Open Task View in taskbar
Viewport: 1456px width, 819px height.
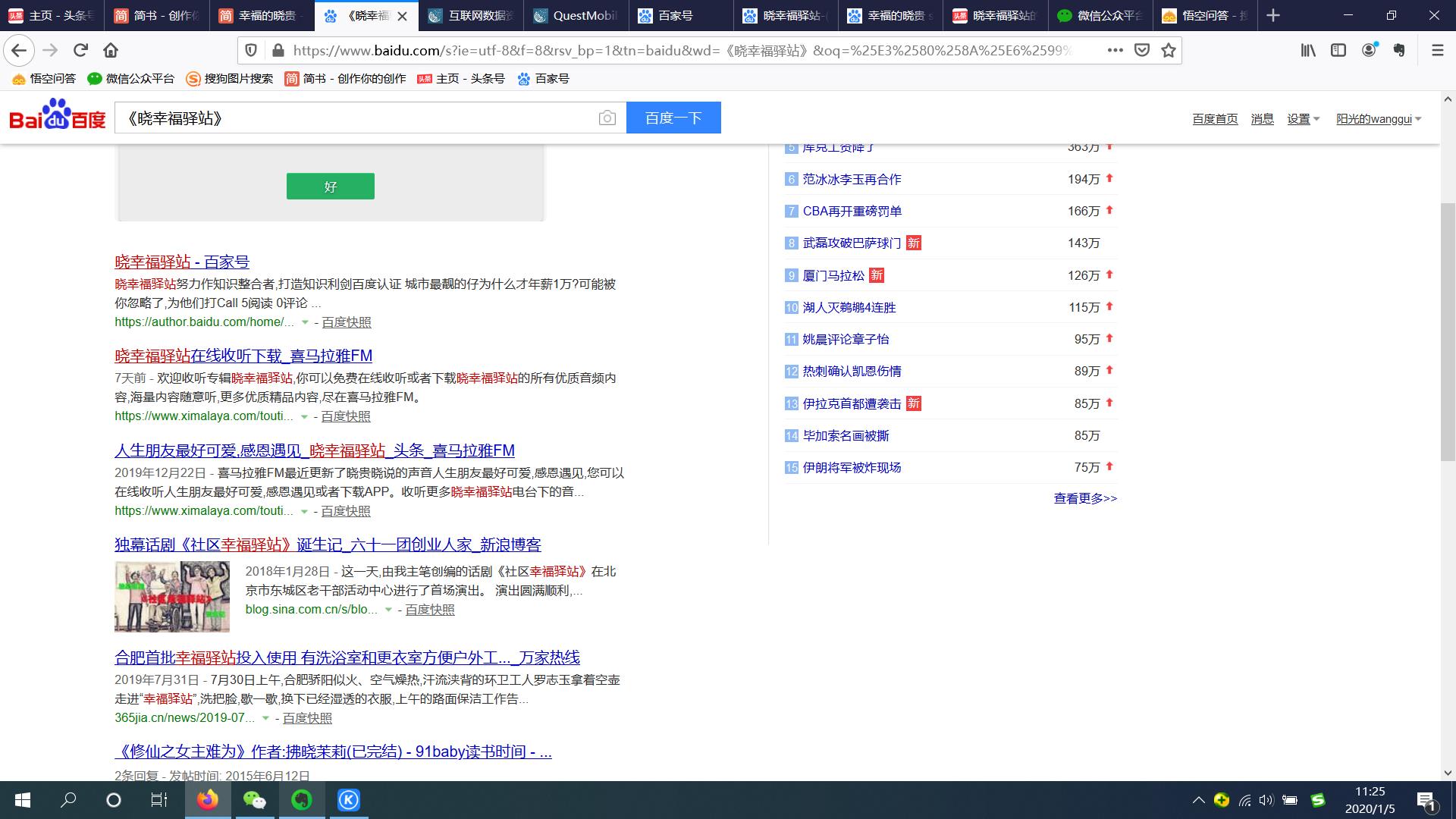[x=158, y=800]
